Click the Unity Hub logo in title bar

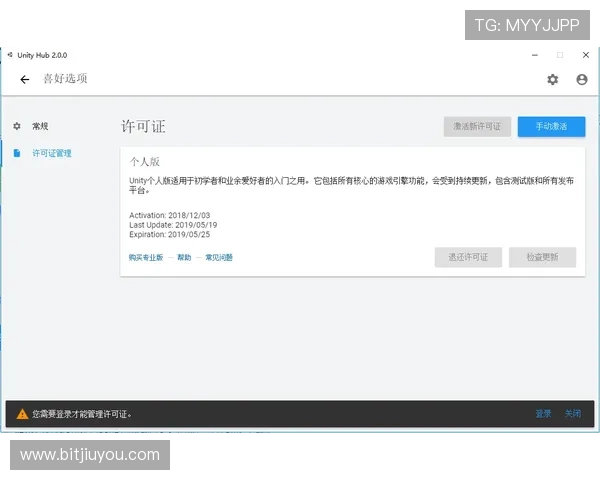click(10, 55)
